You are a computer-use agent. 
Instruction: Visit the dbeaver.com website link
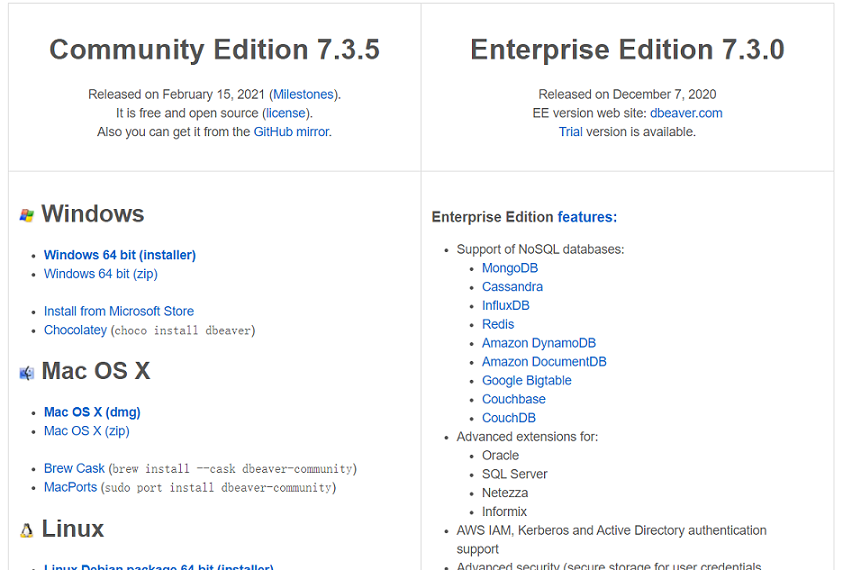[686, 113]
